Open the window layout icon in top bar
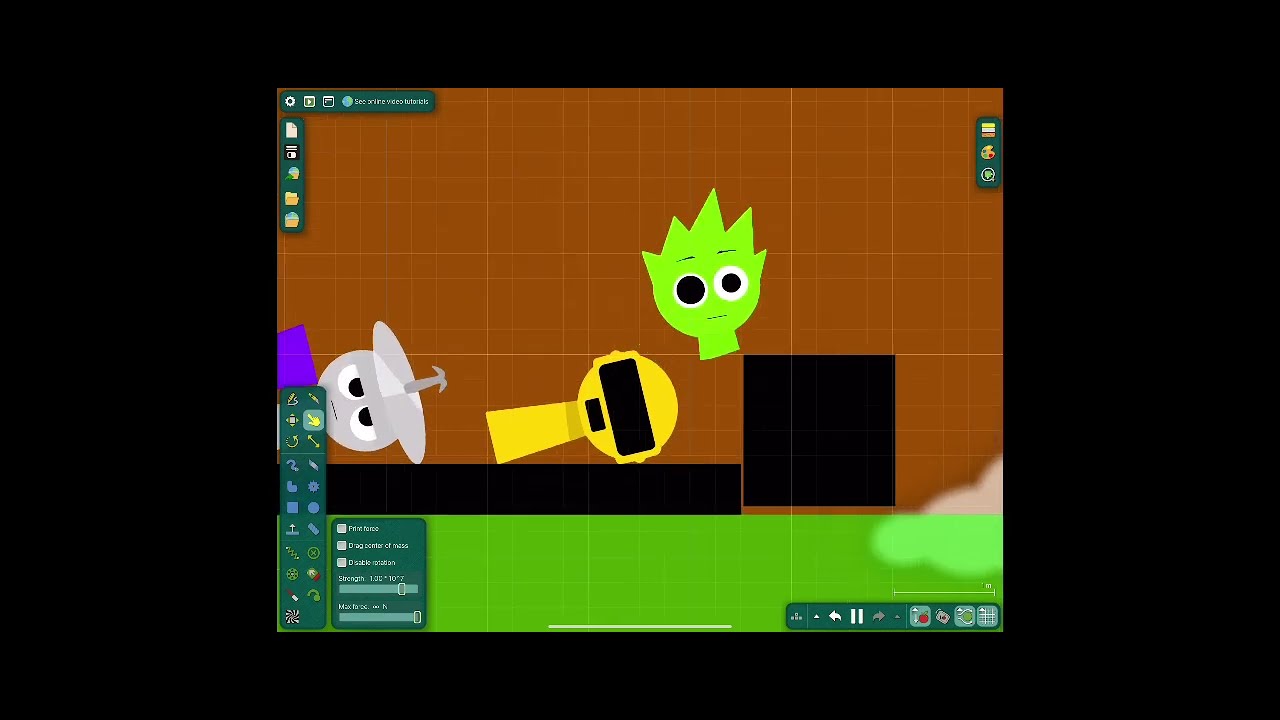This screenshot has width=1280, height=720. [x=328, y=101]
